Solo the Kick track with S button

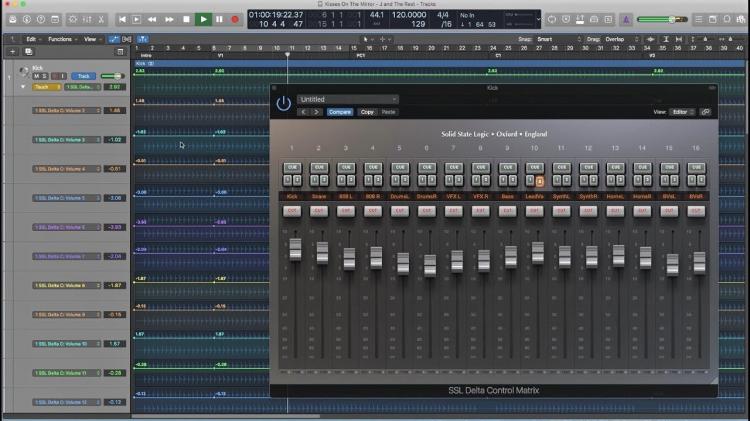click(x=45, y=76)
